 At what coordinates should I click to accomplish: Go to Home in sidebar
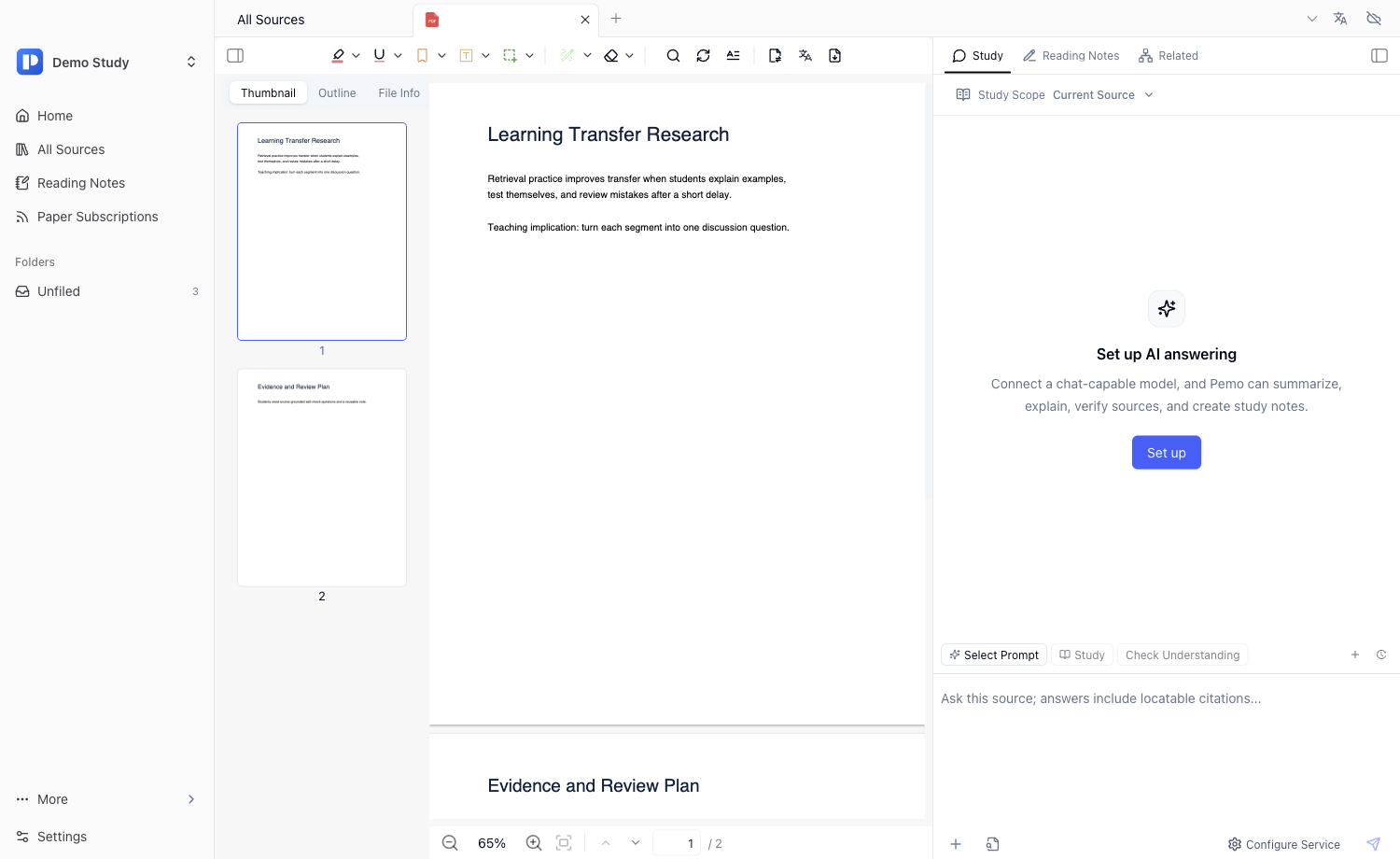[106, 116]
